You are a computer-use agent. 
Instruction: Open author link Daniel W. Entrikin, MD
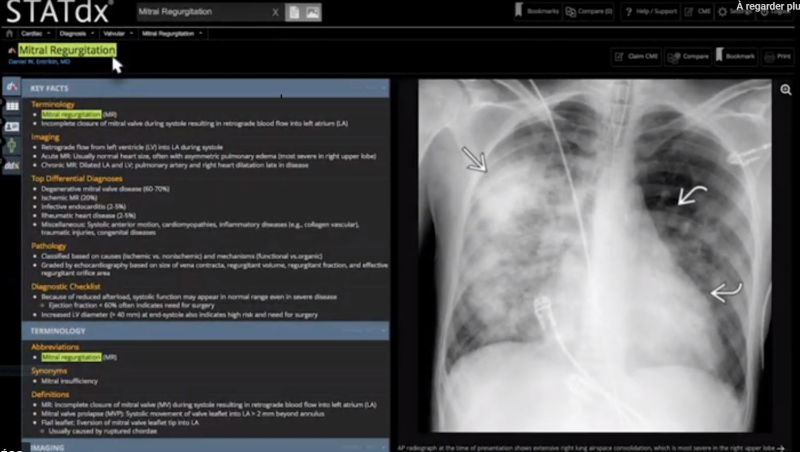click(39, 62)
